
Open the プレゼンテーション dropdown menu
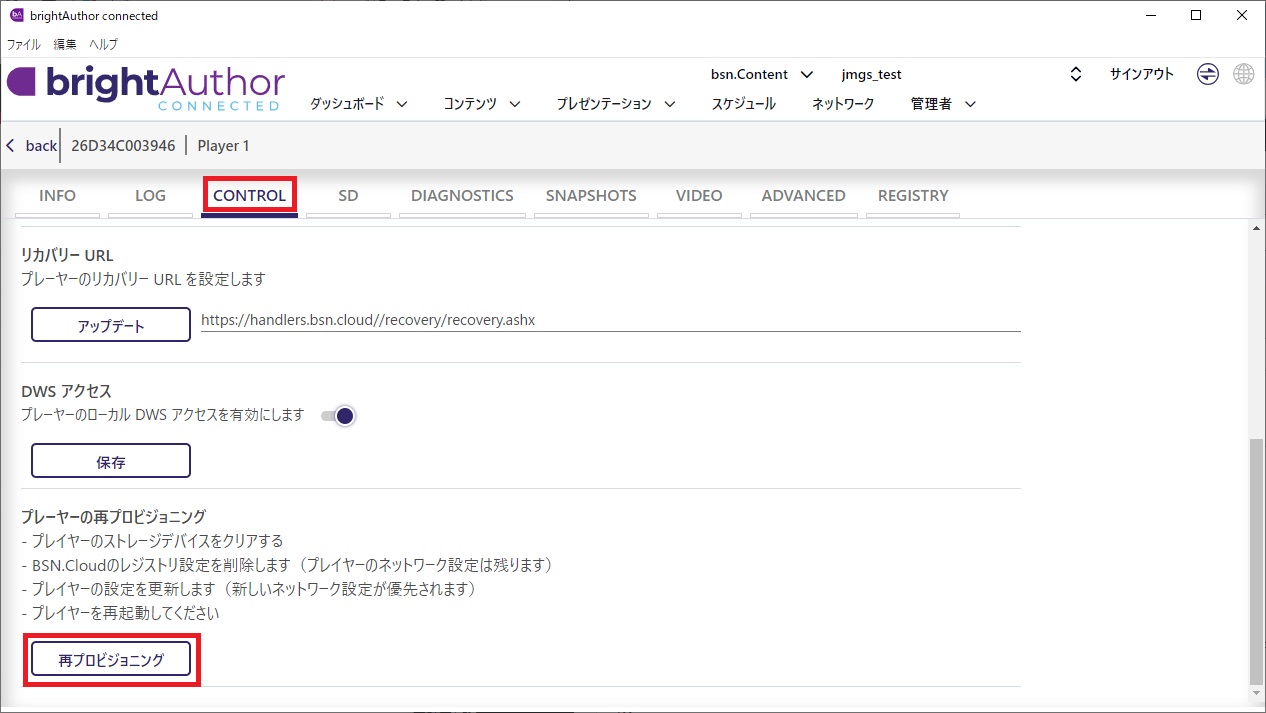[615, 104]
